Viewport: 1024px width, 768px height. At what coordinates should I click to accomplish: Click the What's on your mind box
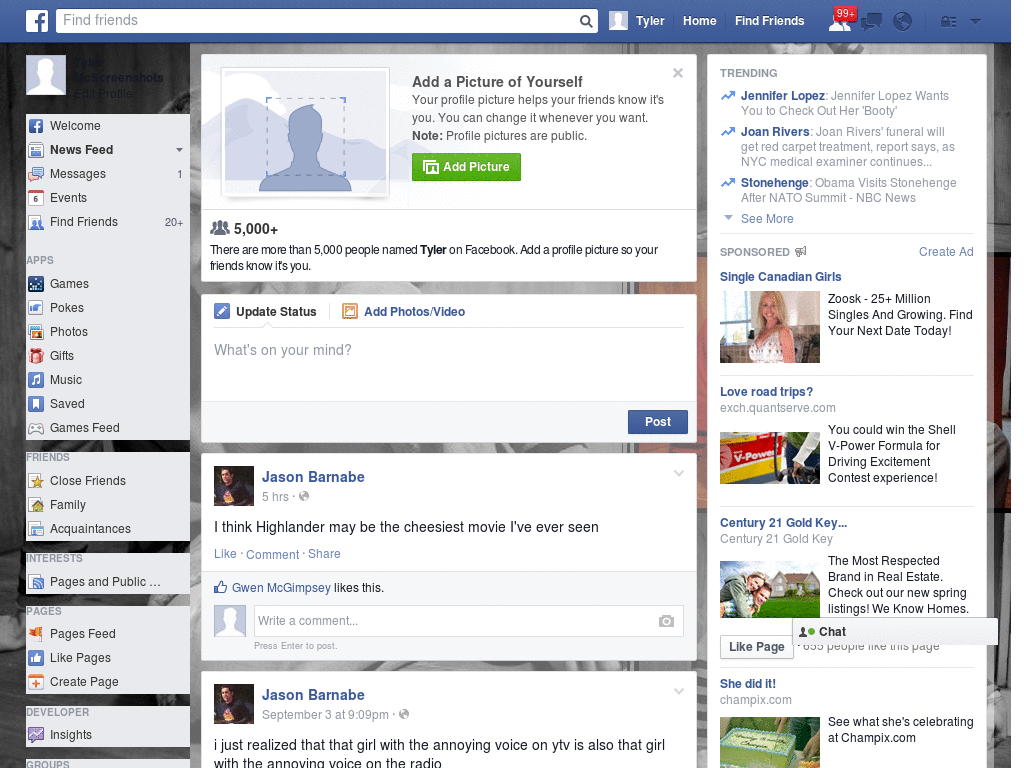point(449,362)
